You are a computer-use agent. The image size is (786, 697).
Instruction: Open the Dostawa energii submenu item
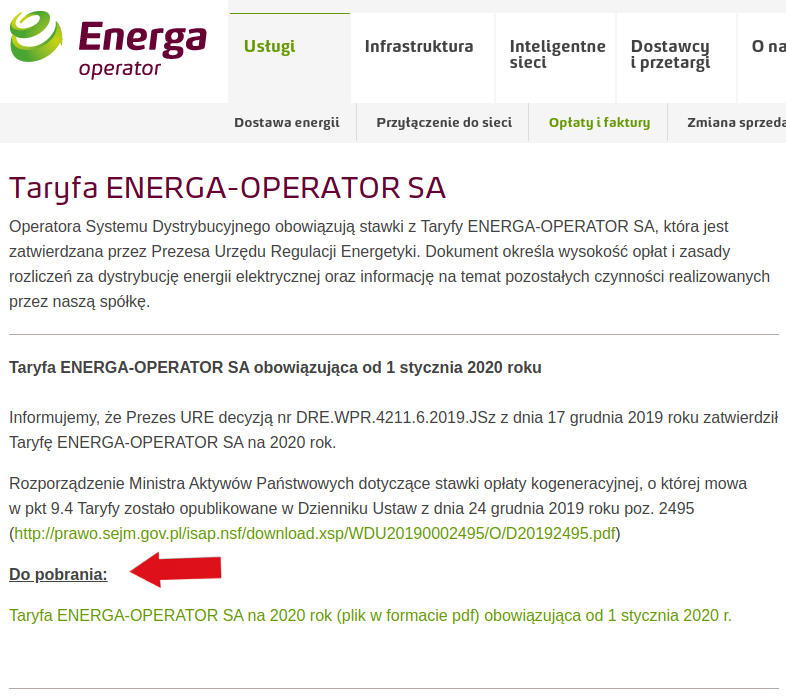click(287, 123)
